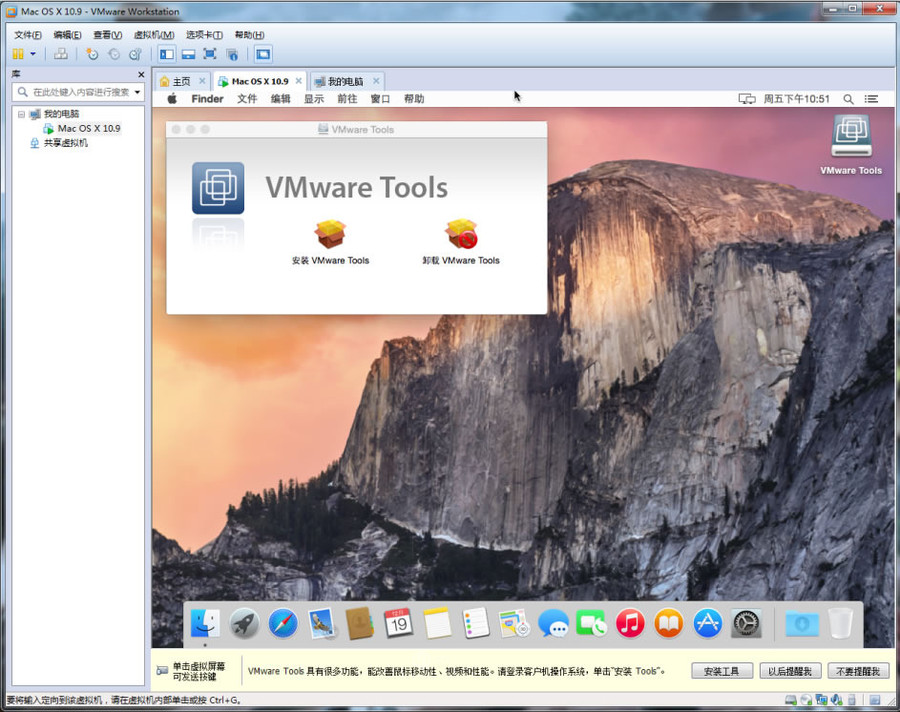Click the Uninstall VMware Tools package icon

pos(461,234)
